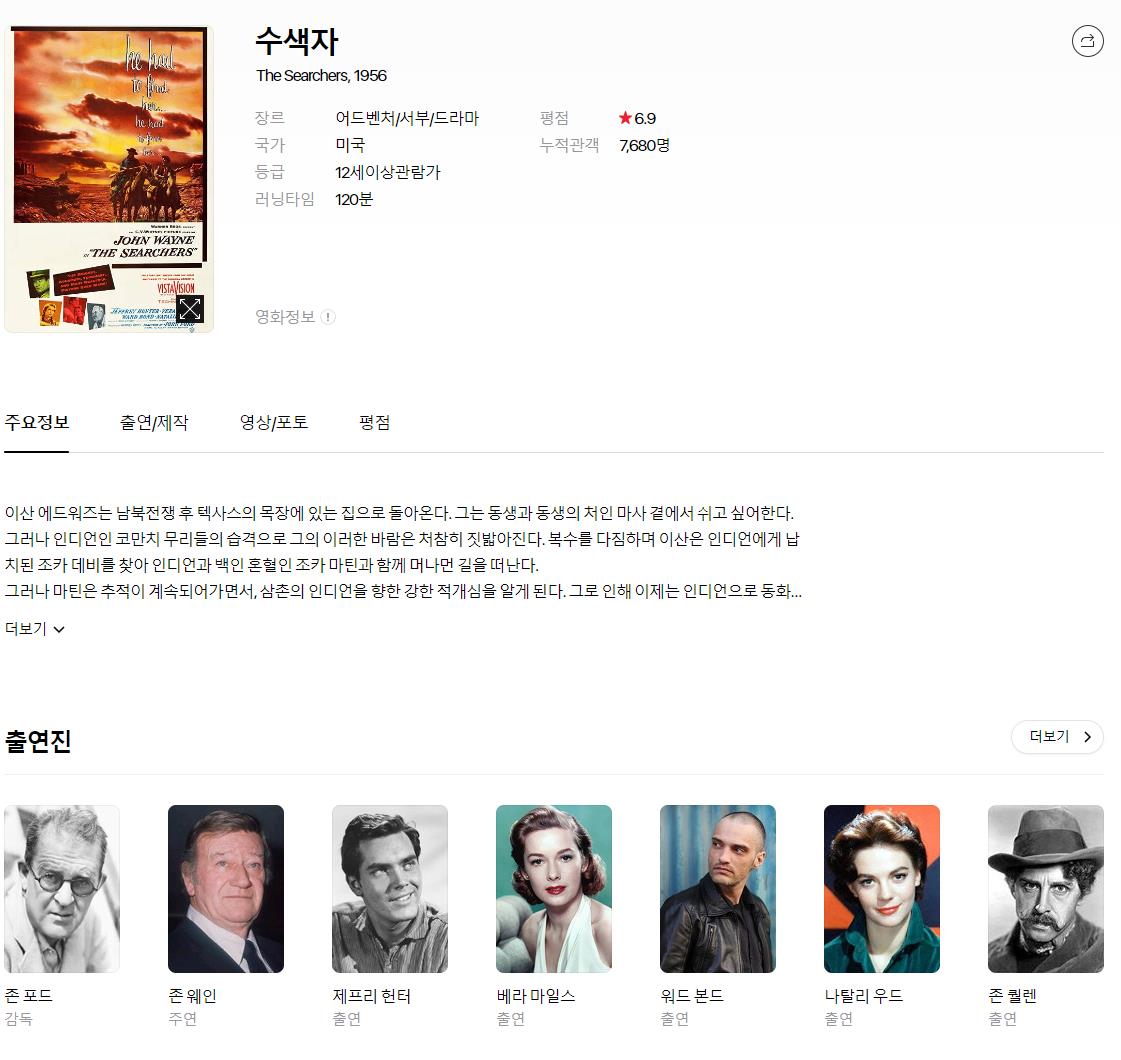Screen dimensions: 1121x1060
Task: Expand the synopsis with 더보기
Action: (35, 629)
